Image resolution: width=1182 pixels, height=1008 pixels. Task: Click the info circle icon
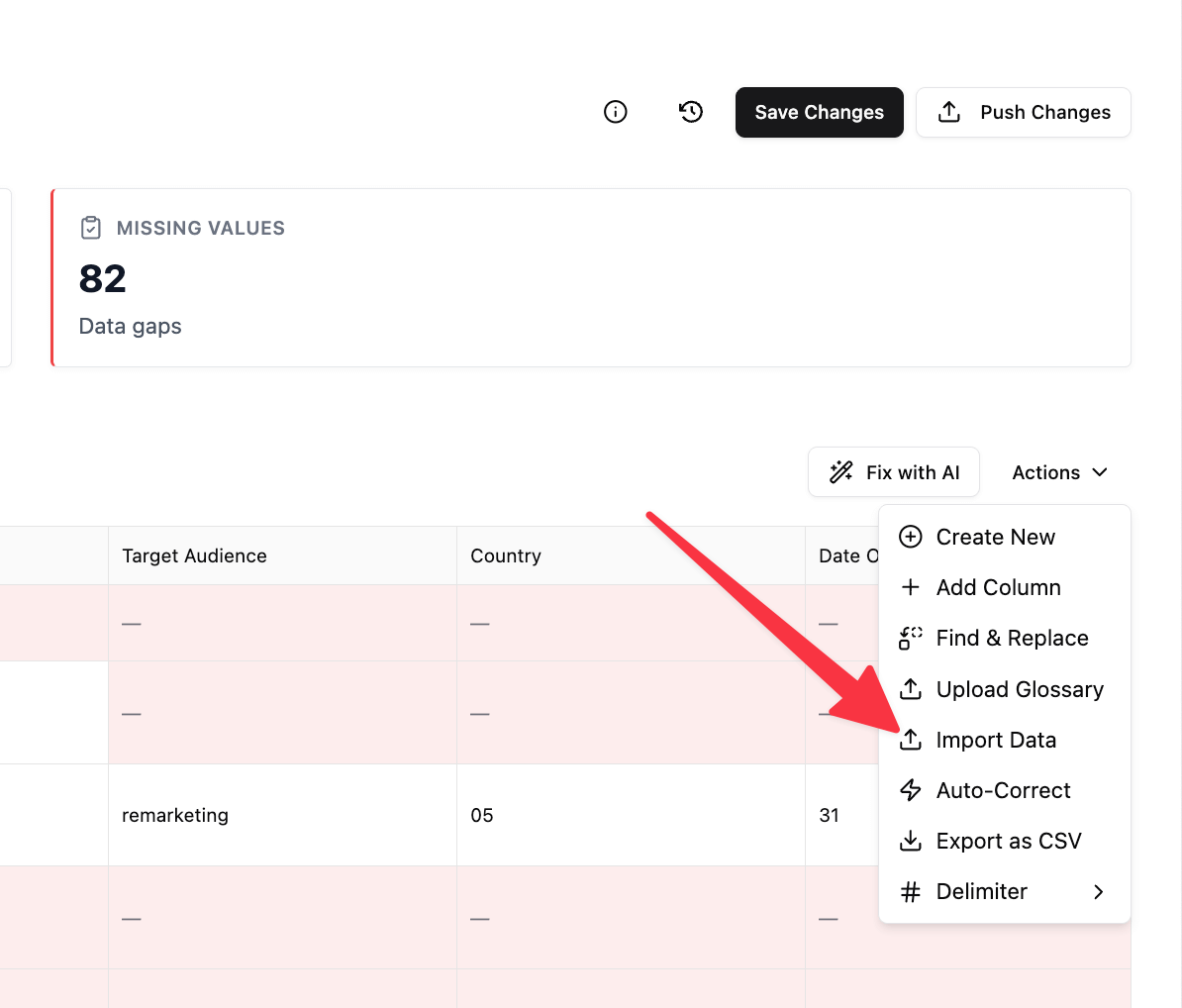(615, 112)
